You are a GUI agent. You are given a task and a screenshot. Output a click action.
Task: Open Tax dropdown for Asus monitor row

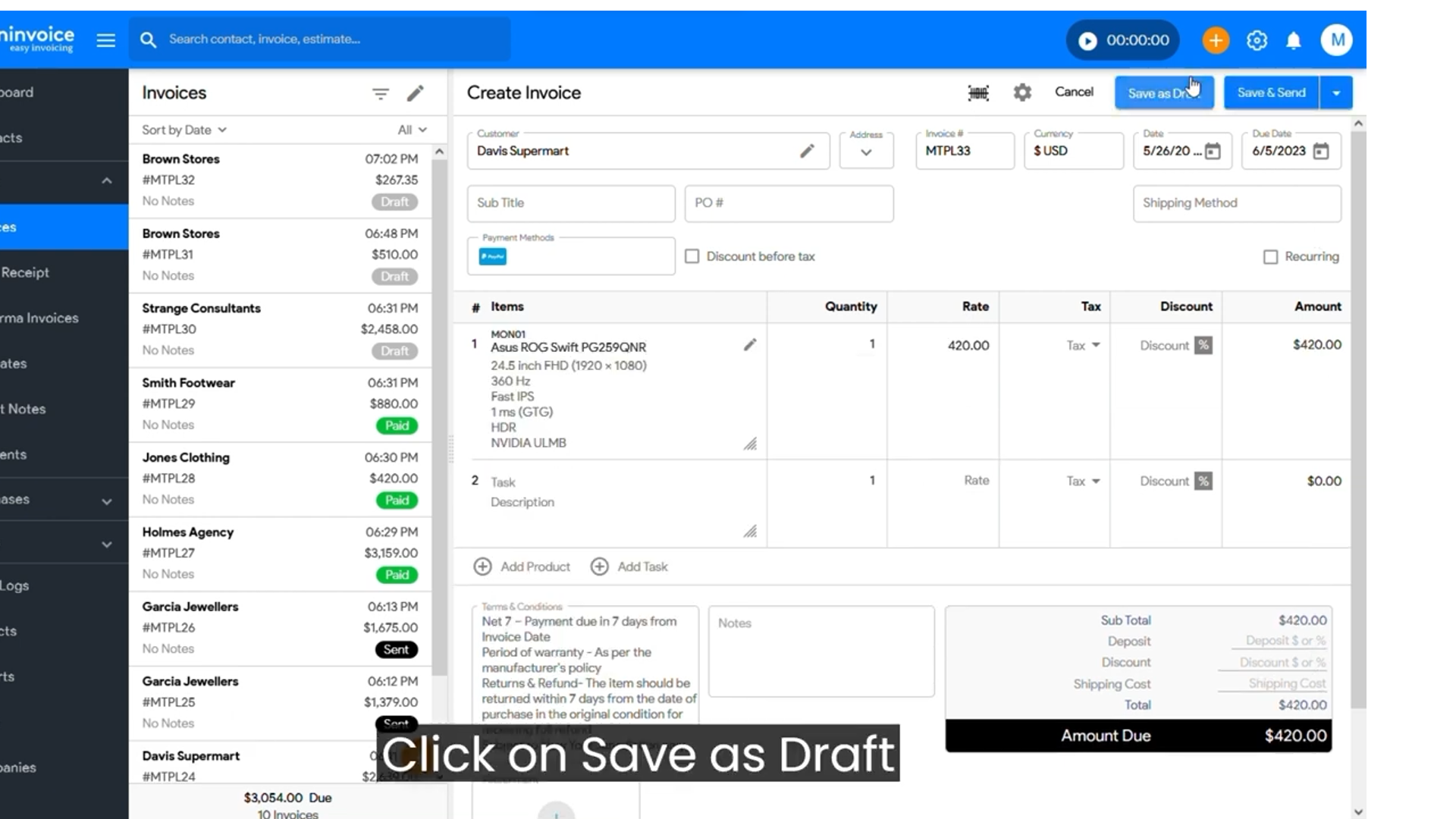coord(1083,345)
